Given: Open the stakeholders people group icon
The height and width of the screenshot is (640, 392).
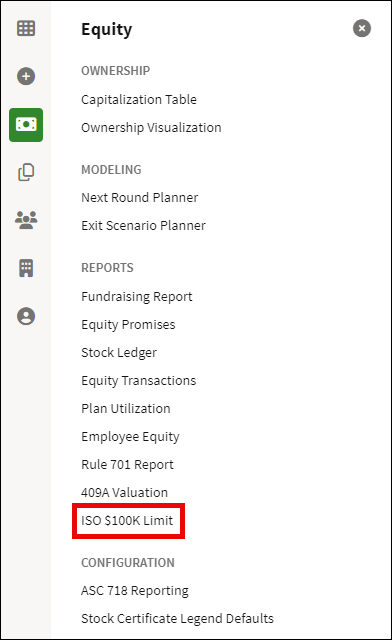Looking at the screenshot, I should [26, 220].
